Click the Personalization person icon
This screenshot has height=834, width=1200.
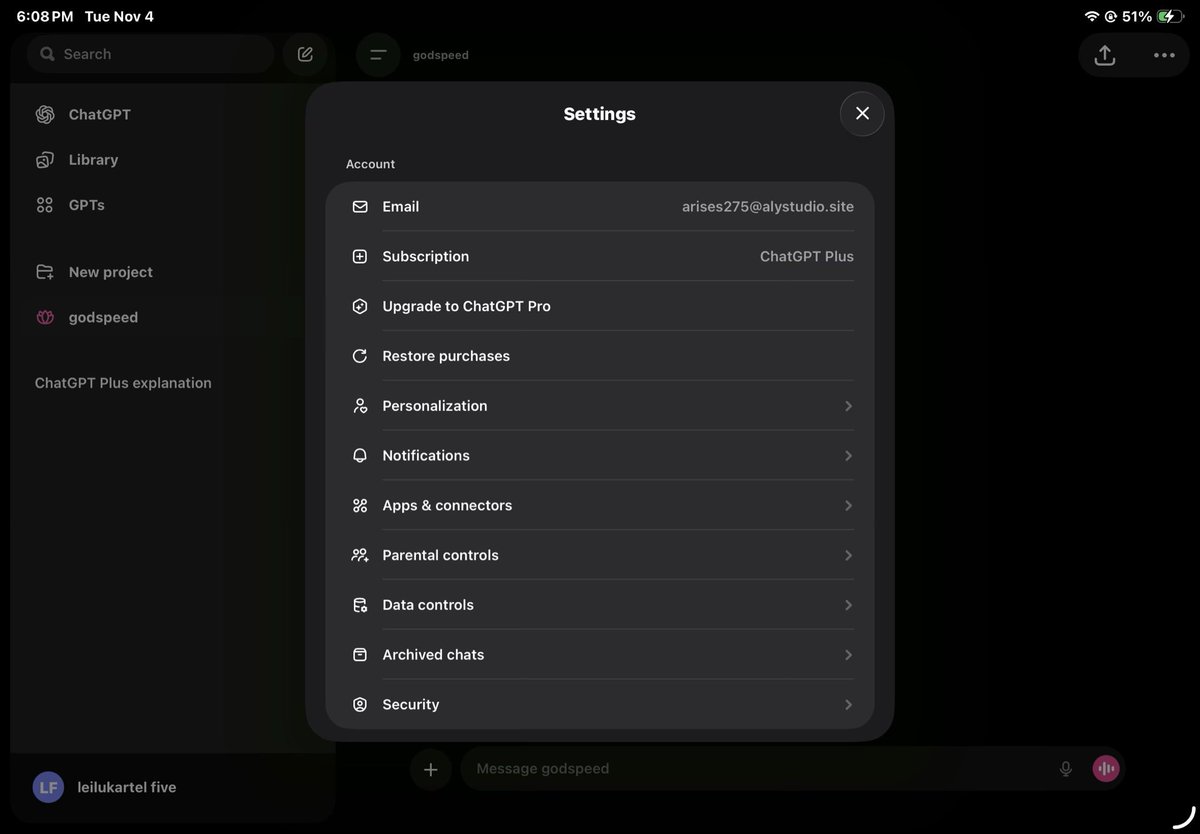[360, 406]
